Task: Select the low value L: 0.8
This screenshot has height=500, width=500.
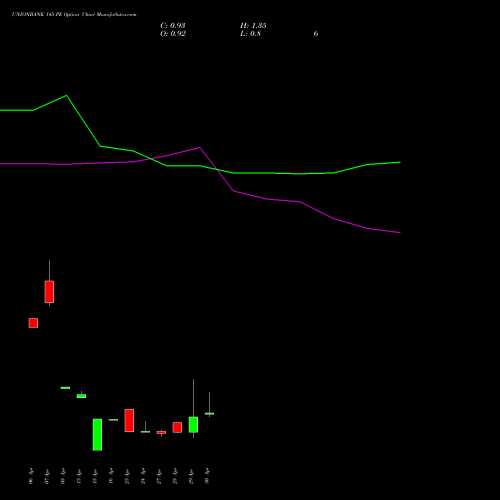Action: pyautogui.click(x=250, y=34)
